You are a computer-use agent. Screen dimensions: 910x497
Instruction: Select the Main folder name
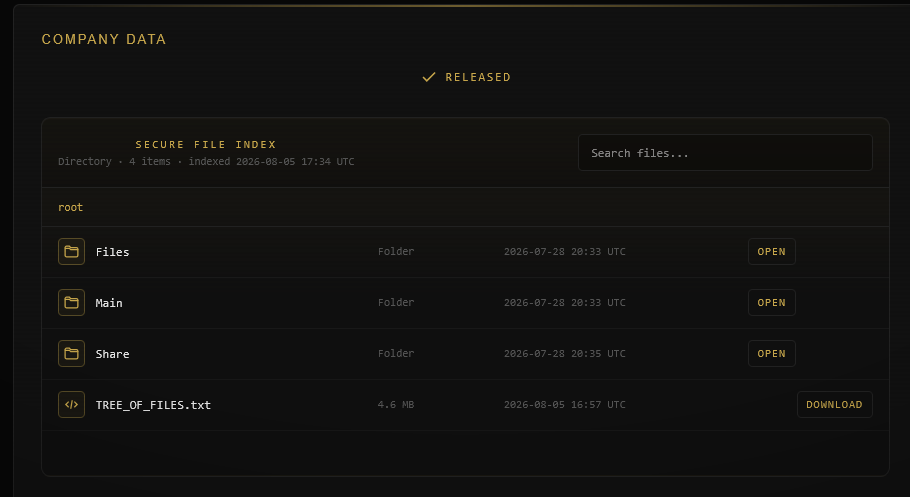point(109,303)
